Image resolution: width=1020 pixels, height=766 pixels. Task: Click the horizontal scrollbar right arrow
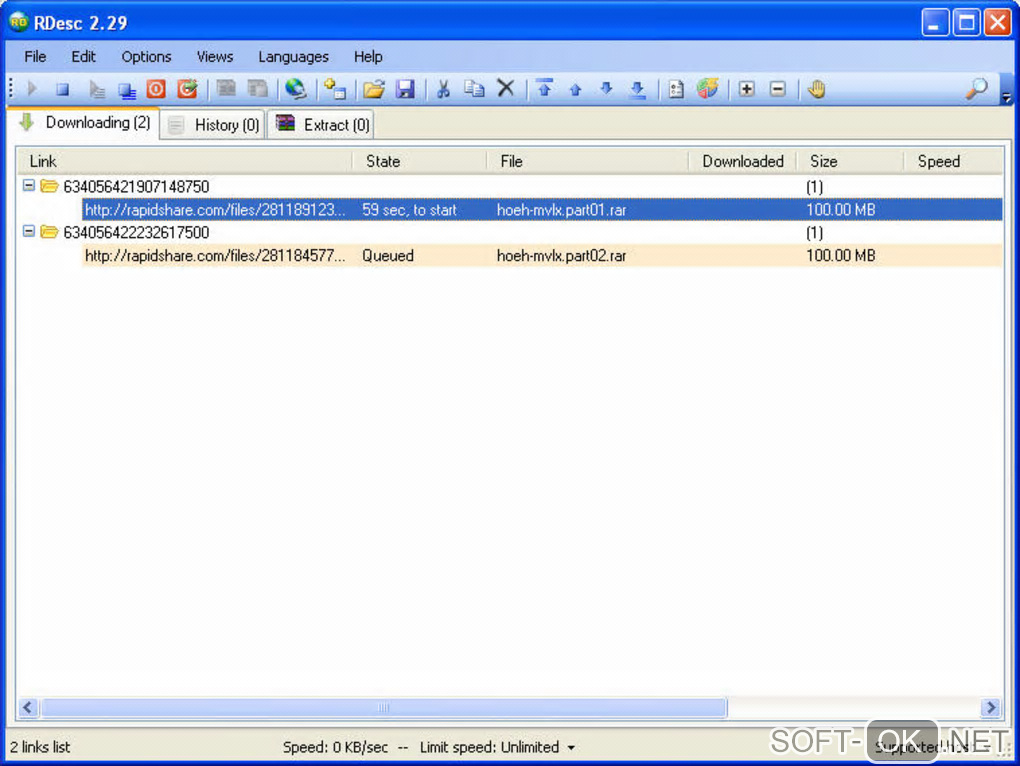pyautogui.click(x=991, y=707)
